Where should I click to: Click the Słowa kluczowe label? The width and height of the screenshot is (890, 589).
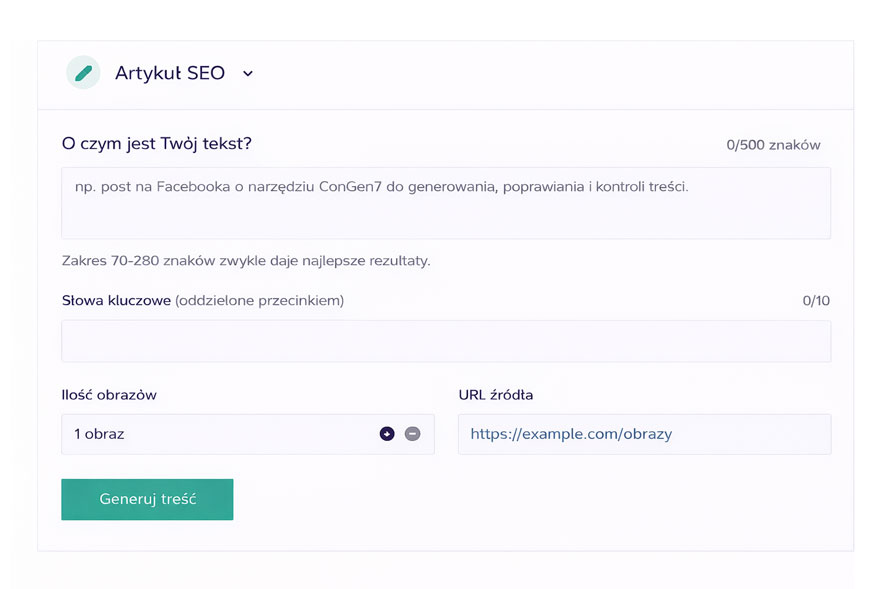tap(116, 301)
